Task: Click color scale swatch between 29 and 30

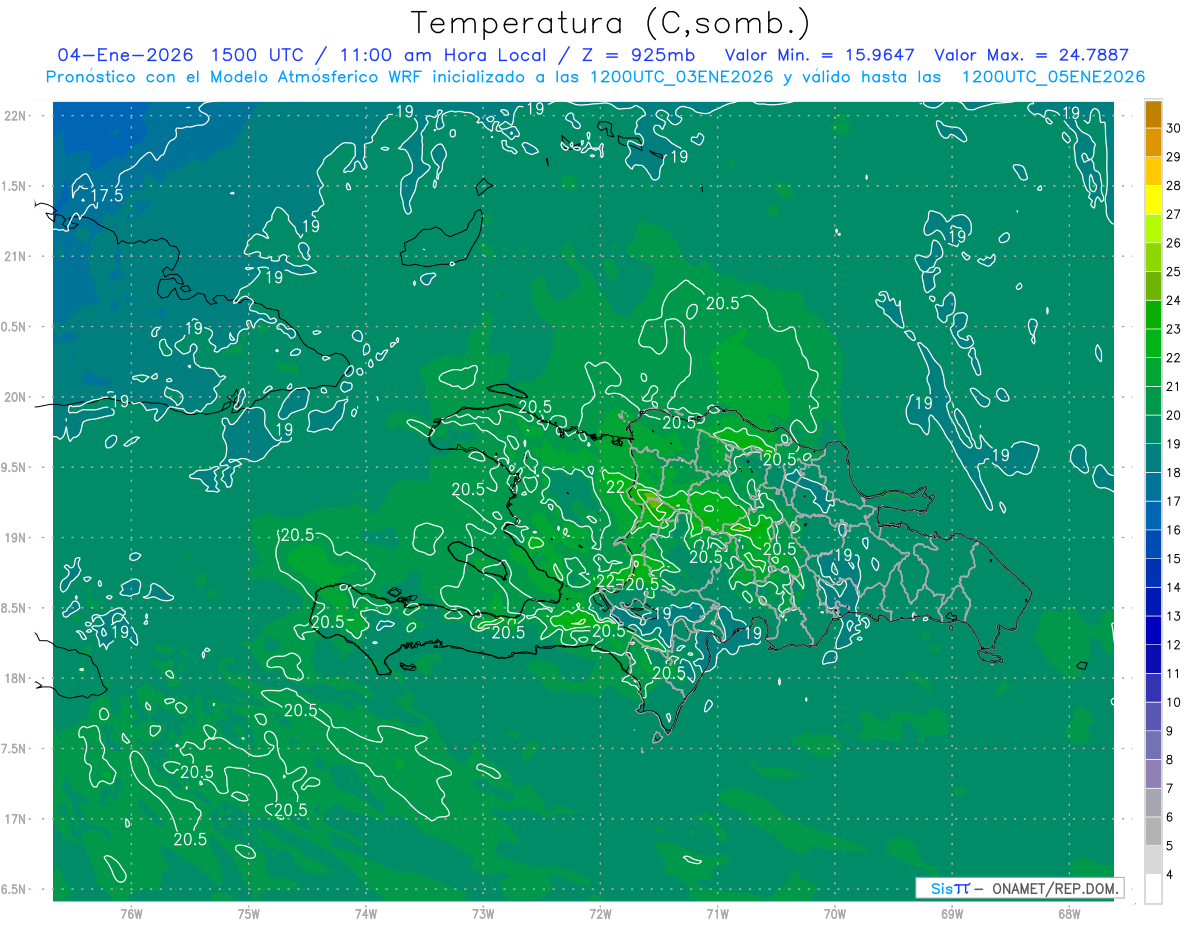Action: coord(1153,142)
